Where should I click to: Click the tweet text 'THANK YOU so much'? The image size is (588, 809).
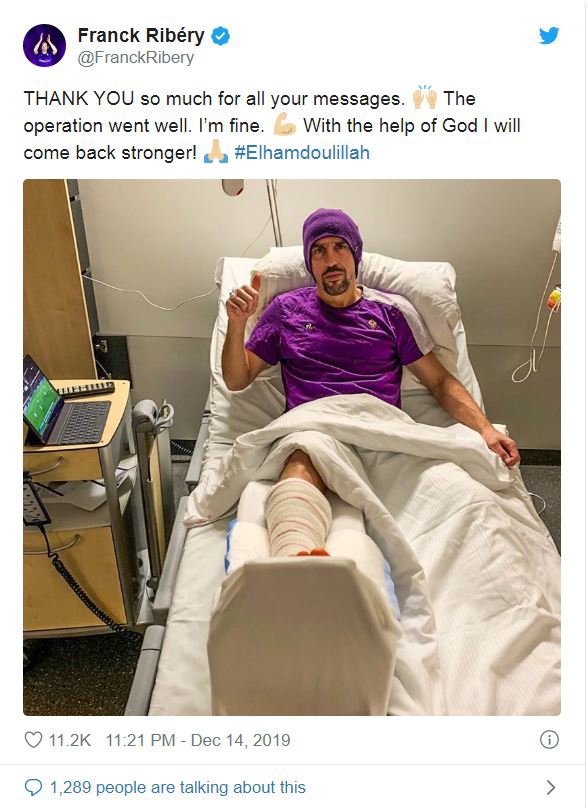point(118,98)
